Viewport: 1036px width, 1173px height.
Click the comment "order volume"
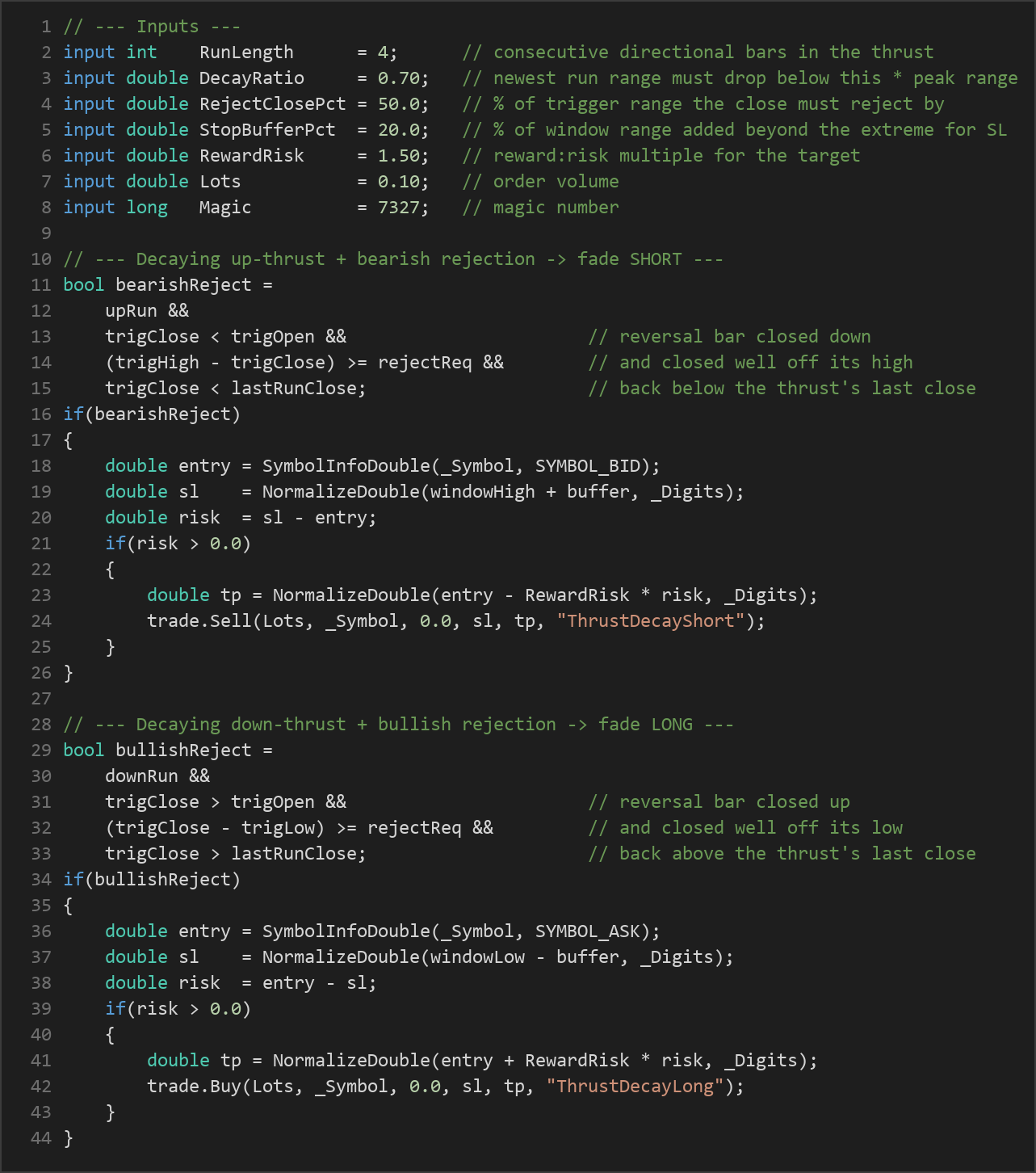tap(556, 182)
